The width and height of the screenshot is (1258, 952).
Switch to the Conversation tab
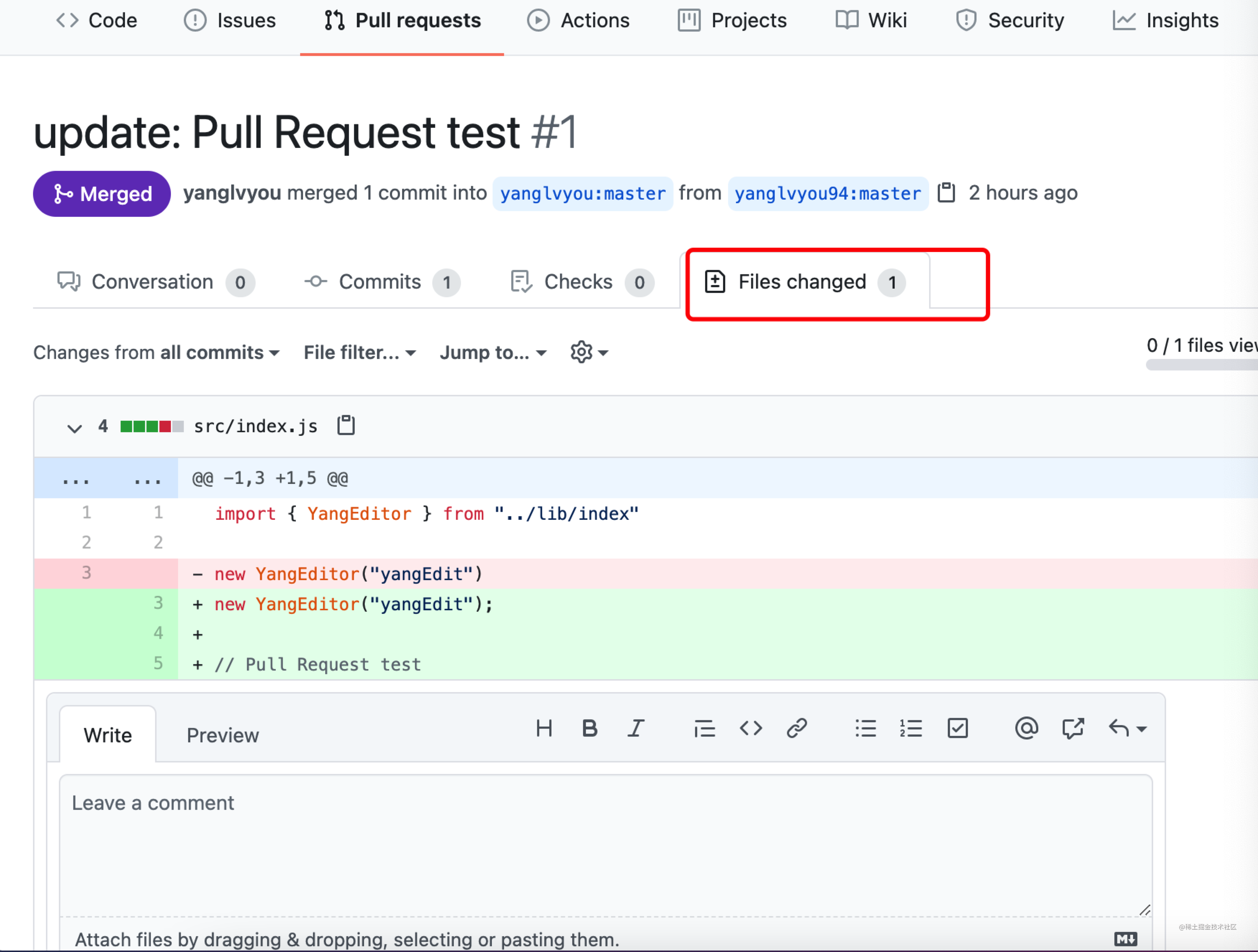coord(156,282)
